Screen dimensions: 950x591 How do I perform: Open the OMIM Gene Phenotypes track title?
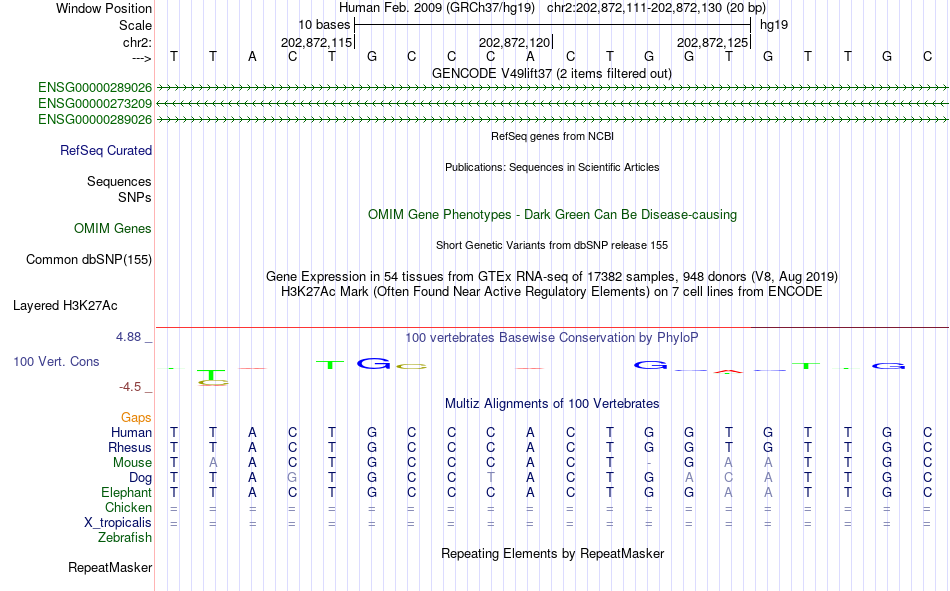(552, 215)
